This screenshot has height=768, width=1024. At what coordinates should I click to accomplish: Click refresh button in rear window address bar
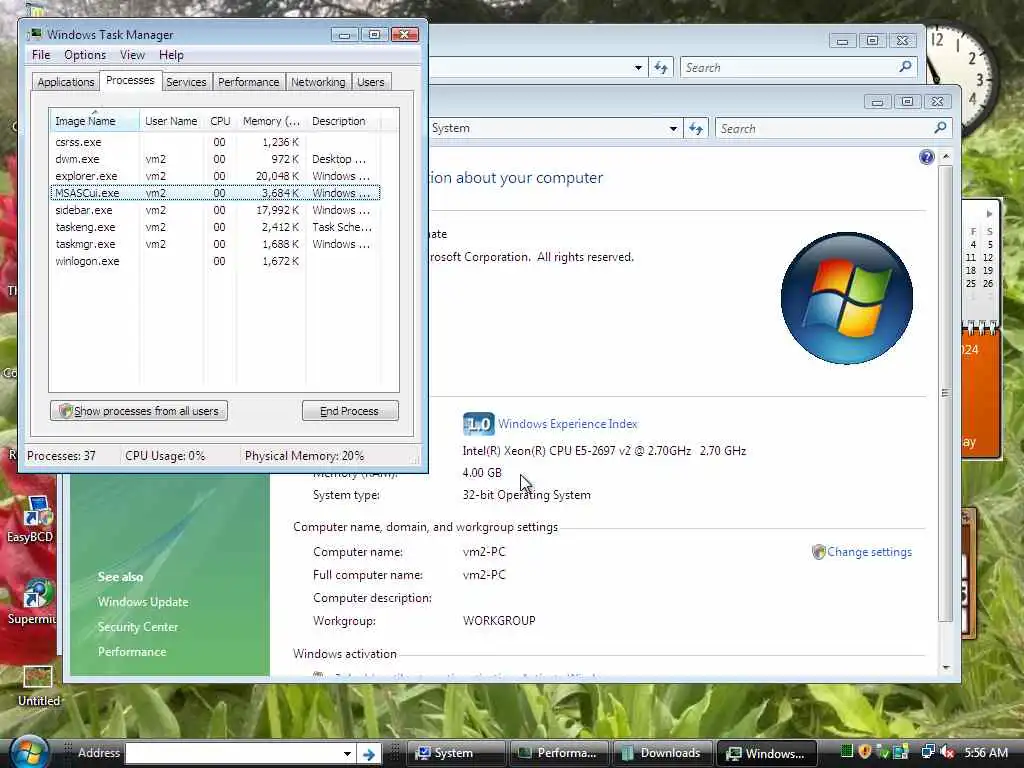(x=661, y=68)
